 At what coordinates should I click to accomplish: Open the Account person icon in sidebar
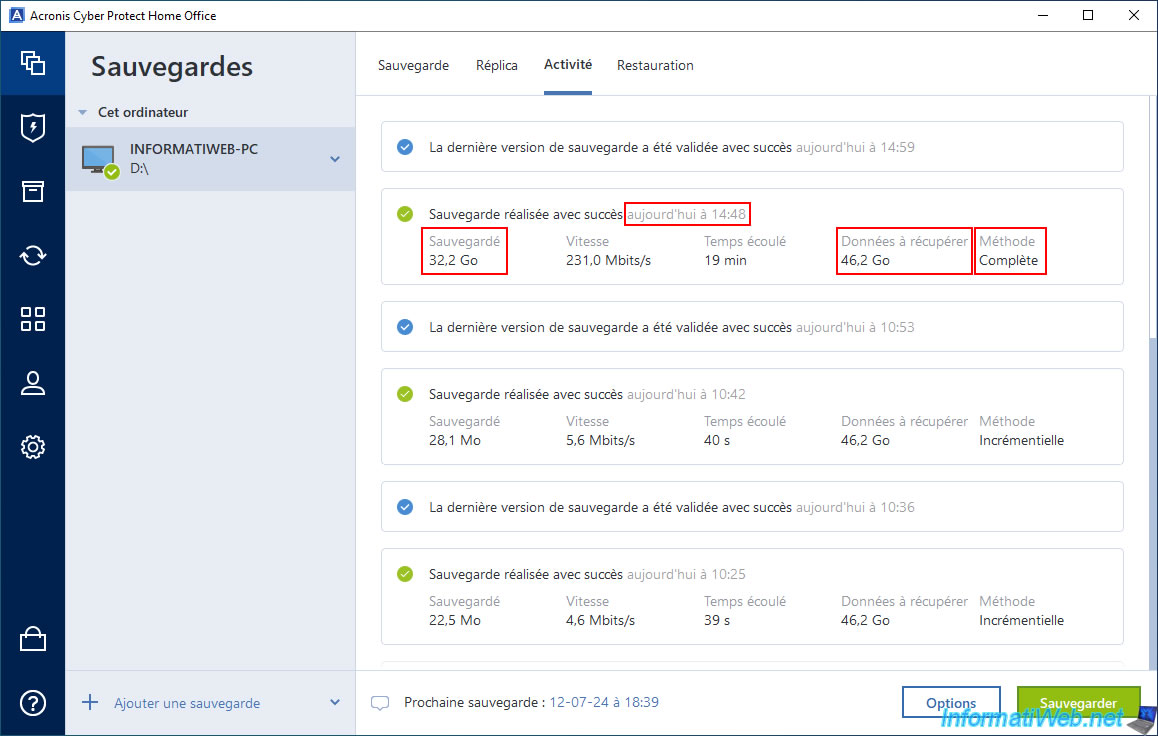32,383
